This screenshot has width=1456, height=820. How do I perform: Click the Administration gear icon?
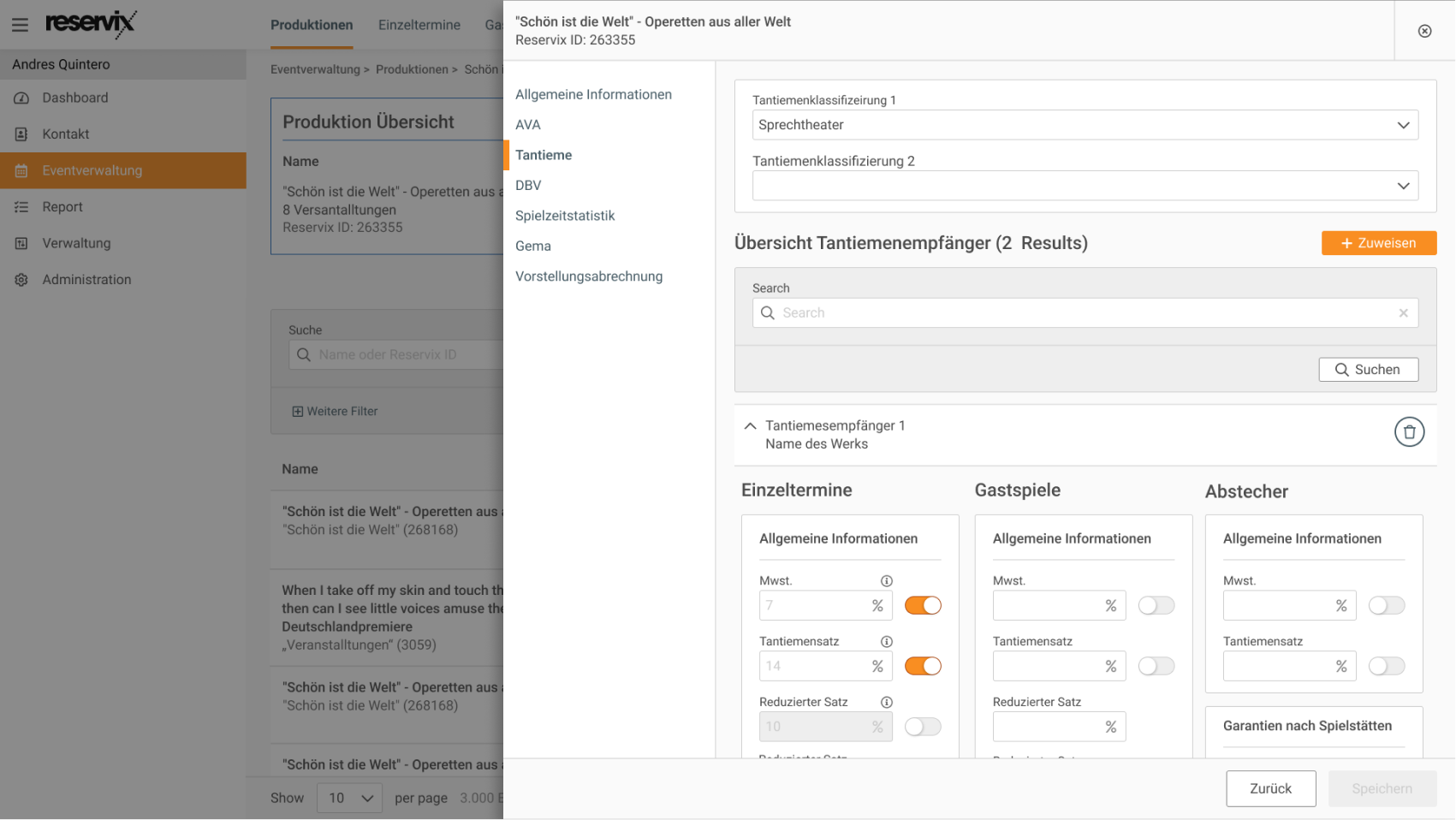pos(21,280)
